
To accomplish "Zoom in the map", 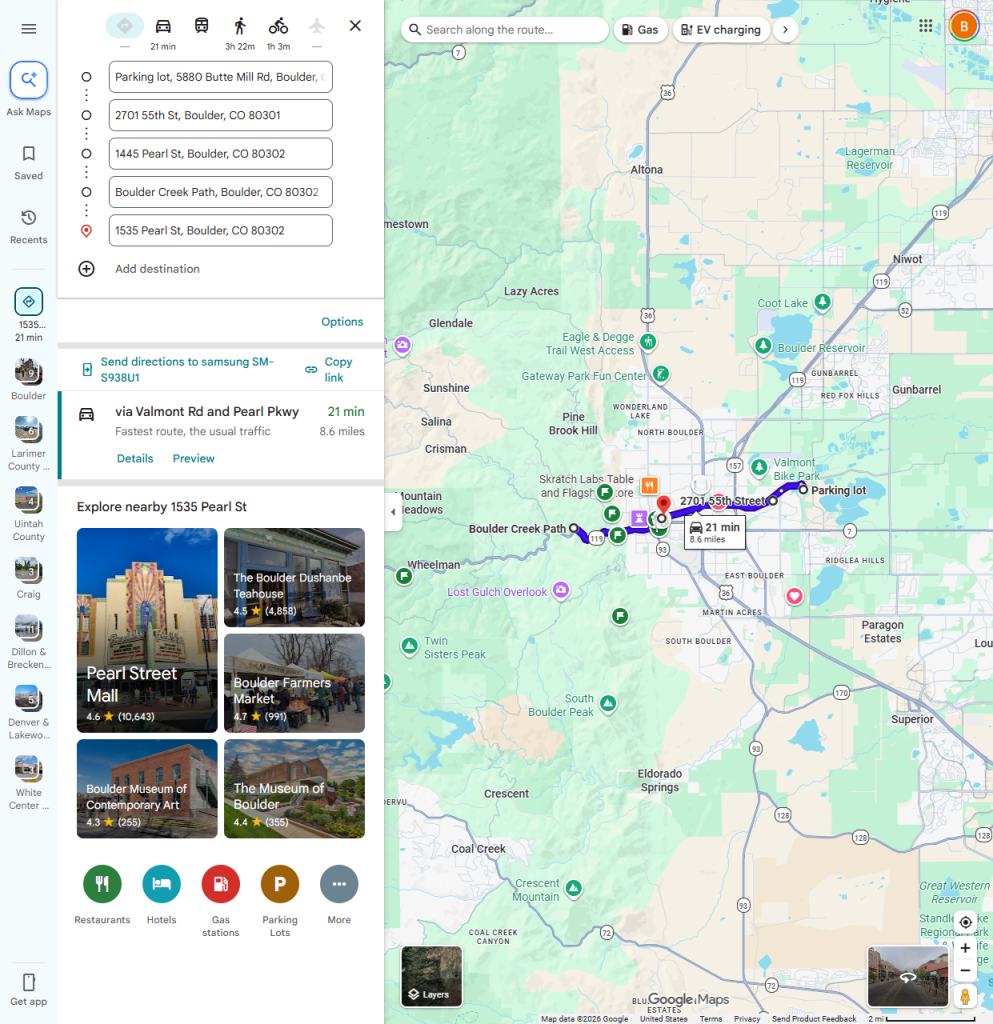I will (965, 948).
